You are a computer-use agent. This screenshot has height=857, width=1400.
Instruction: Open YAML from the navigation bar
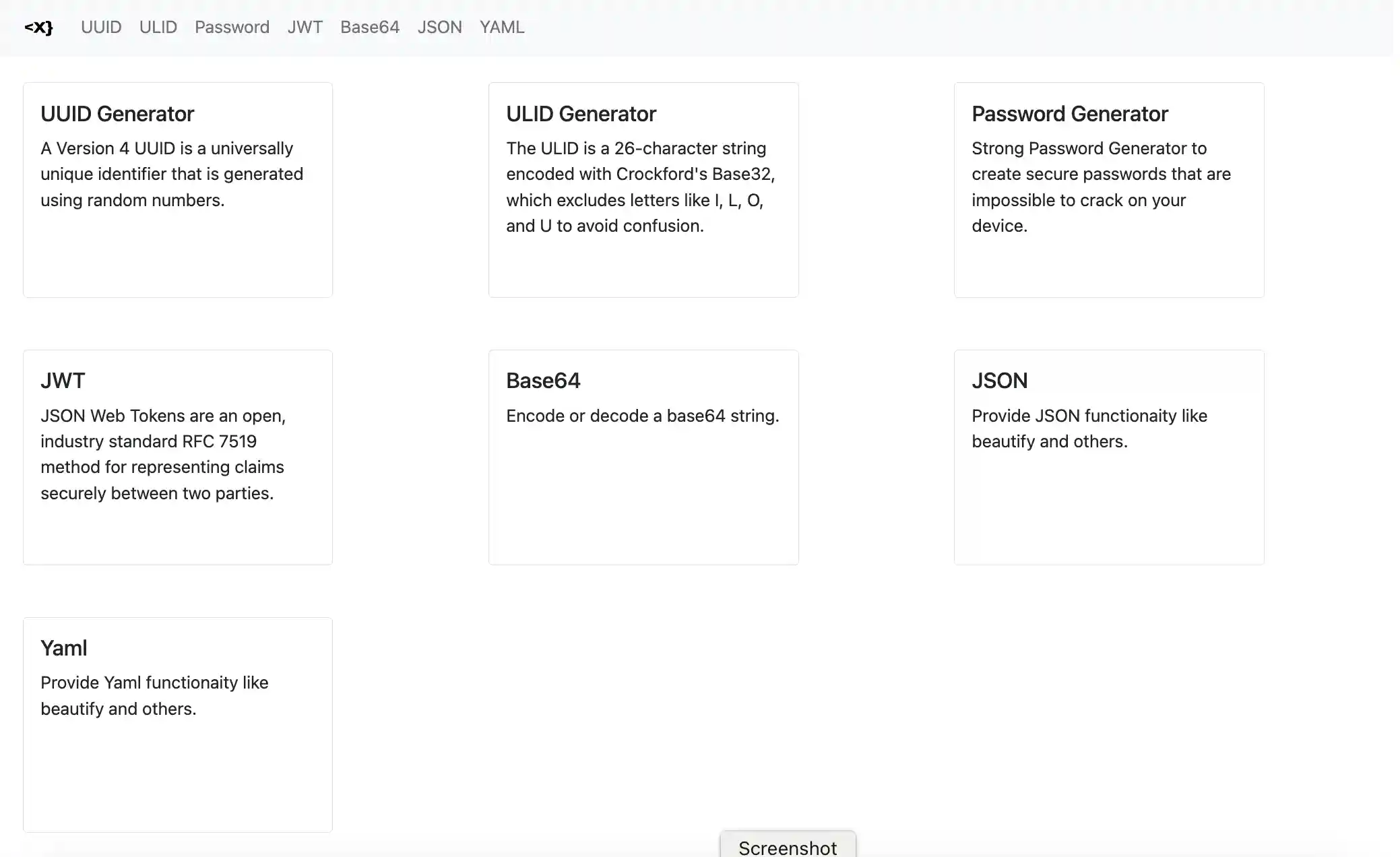501,28
